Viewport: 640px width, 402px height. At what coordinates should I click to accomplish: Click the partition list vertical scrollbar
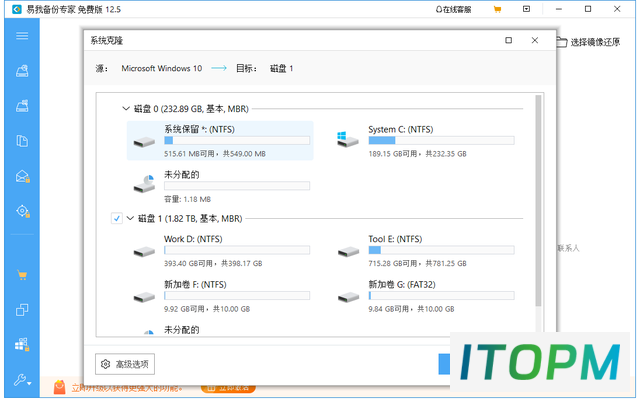(538, 200)
